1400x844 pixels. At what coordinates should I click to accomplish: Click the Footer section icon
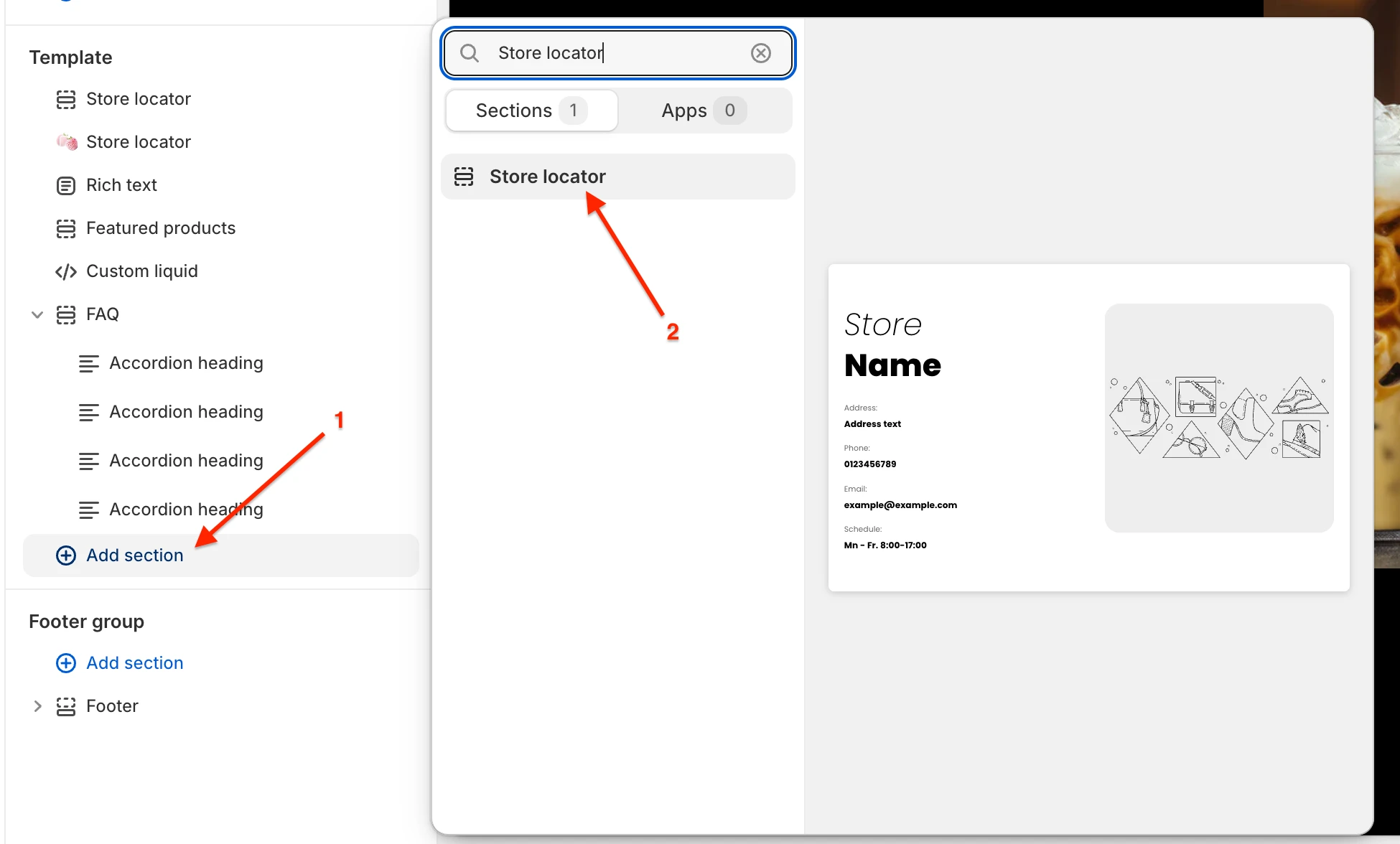(x=66, y=706)
